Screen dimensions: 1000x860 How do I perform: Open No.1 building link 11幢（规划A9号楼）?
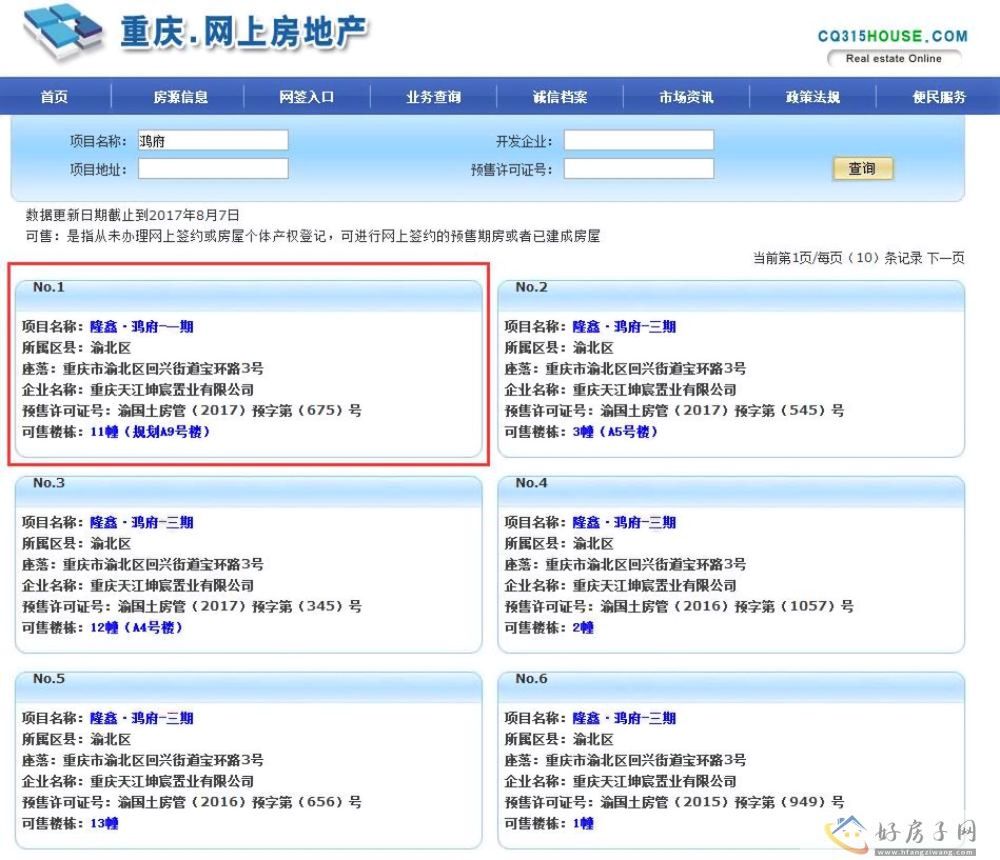coord(150,432)
